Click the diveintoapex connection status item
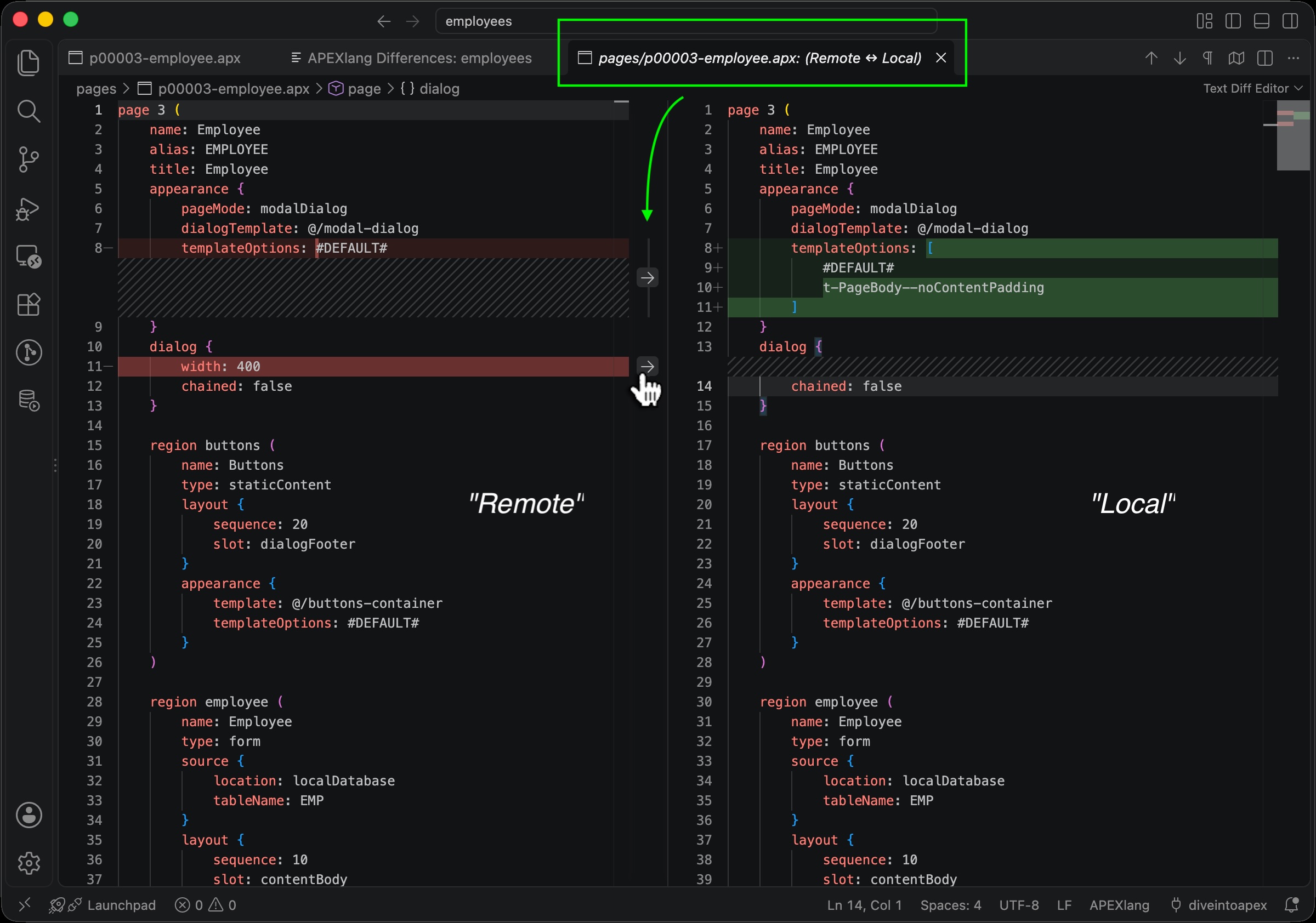Viewport: 1316px width, 923px height. click(1218, 905)
